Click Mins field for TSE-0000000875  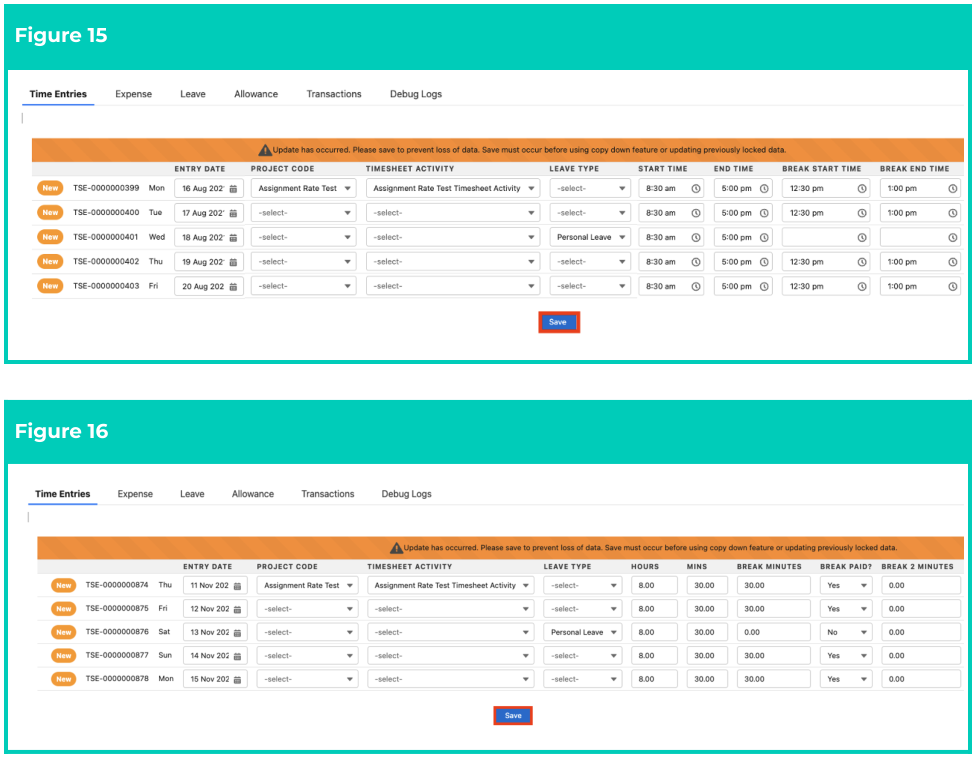(x=707, y=609)
